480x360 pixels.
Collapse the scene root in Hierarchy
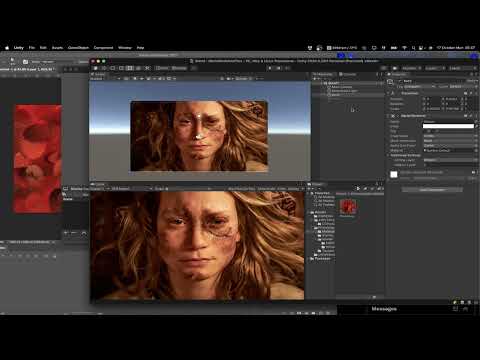click(x=322, y=83)
